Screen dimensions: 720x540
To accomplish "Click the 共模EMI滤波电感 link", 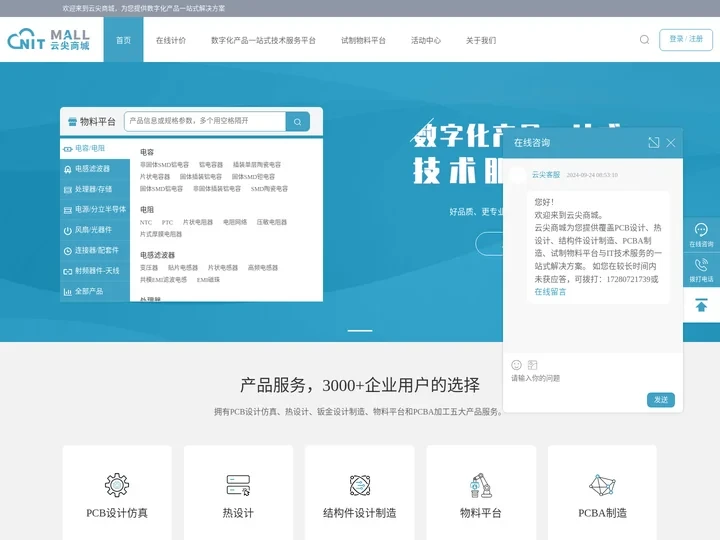I will click(x=163, y=280).
